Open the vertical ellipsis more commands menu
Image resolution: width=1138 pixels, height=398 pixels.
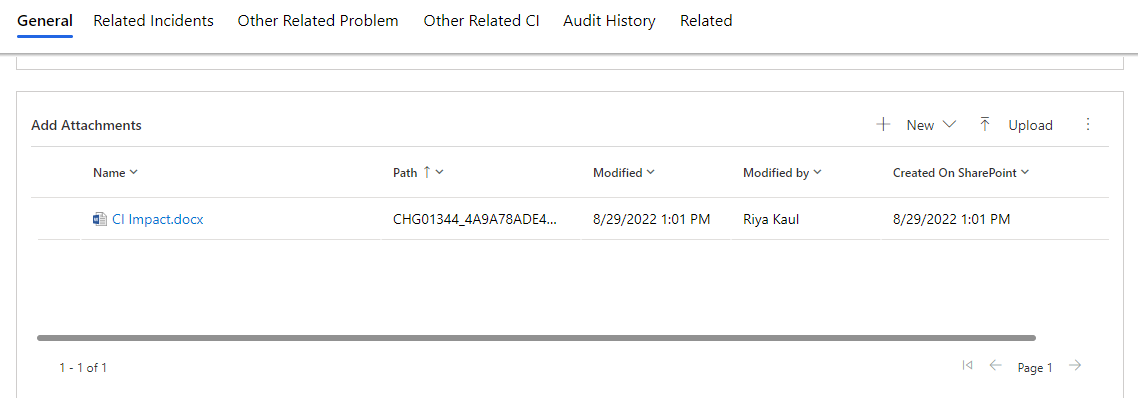pos(1087,125)
